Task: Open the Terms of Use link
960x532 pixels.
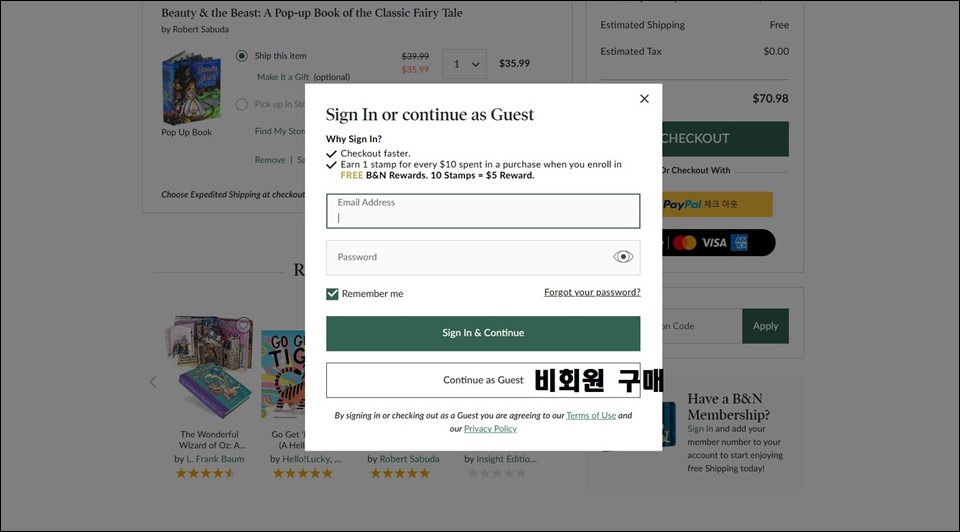Action: [591, 415]
